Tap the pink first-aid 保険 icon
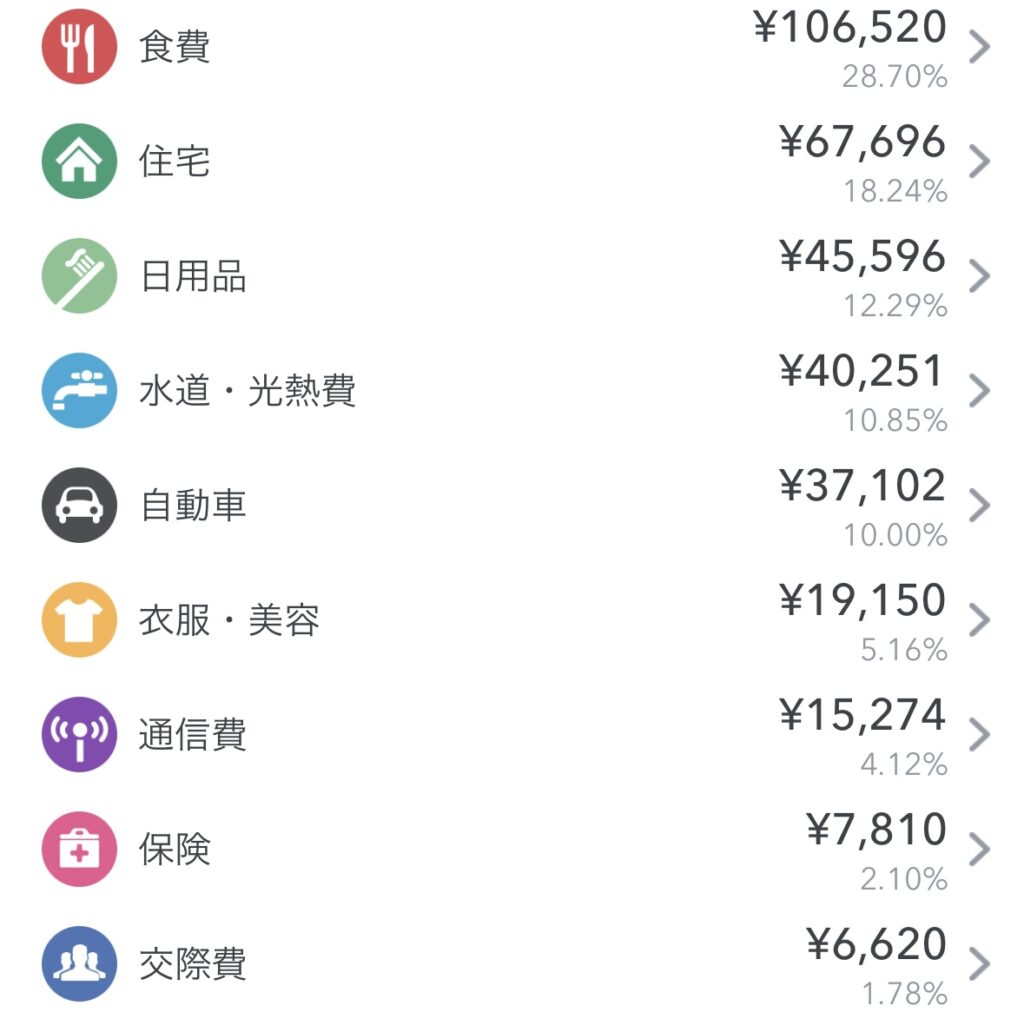Image resolution: width=1024 pixels, height=1019 pixels. [x=79, y=849]
